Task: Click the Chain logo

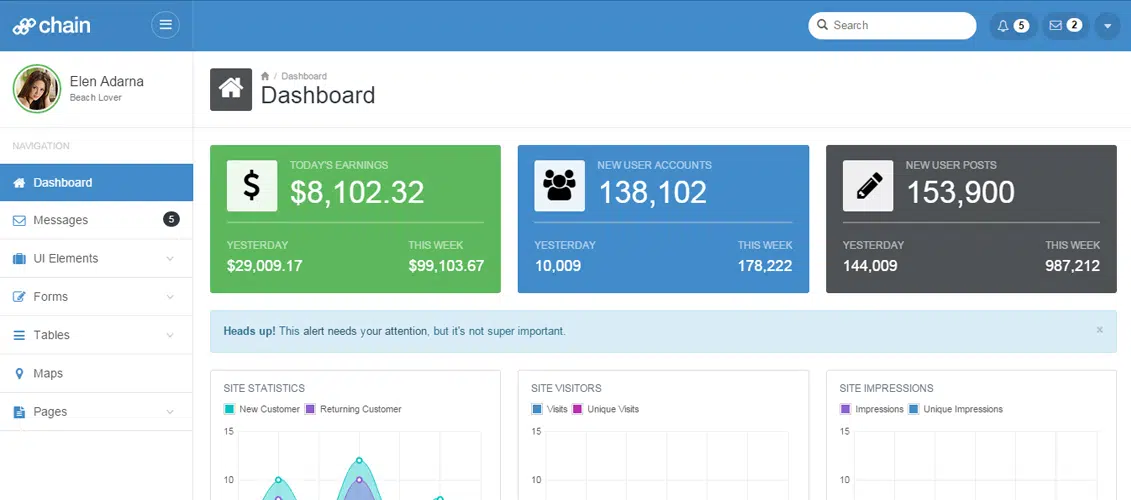Action: 52,25
